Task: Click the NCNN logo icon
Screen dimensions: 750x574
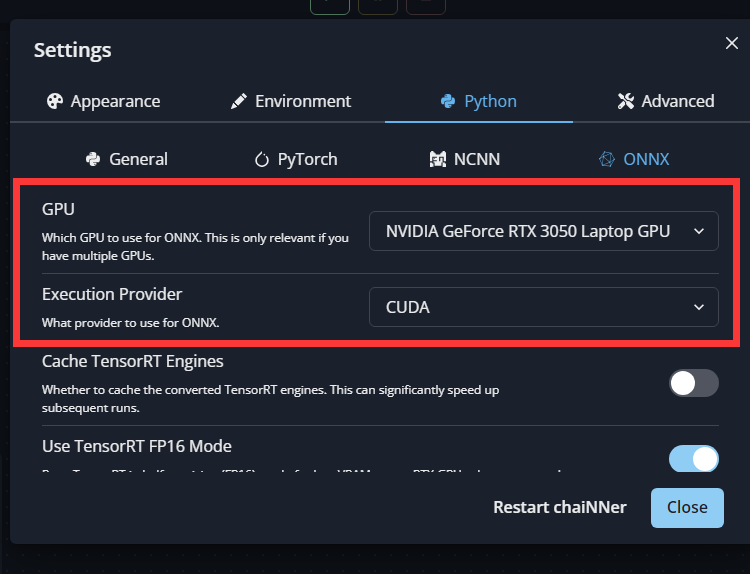Action: coord(438,159)
